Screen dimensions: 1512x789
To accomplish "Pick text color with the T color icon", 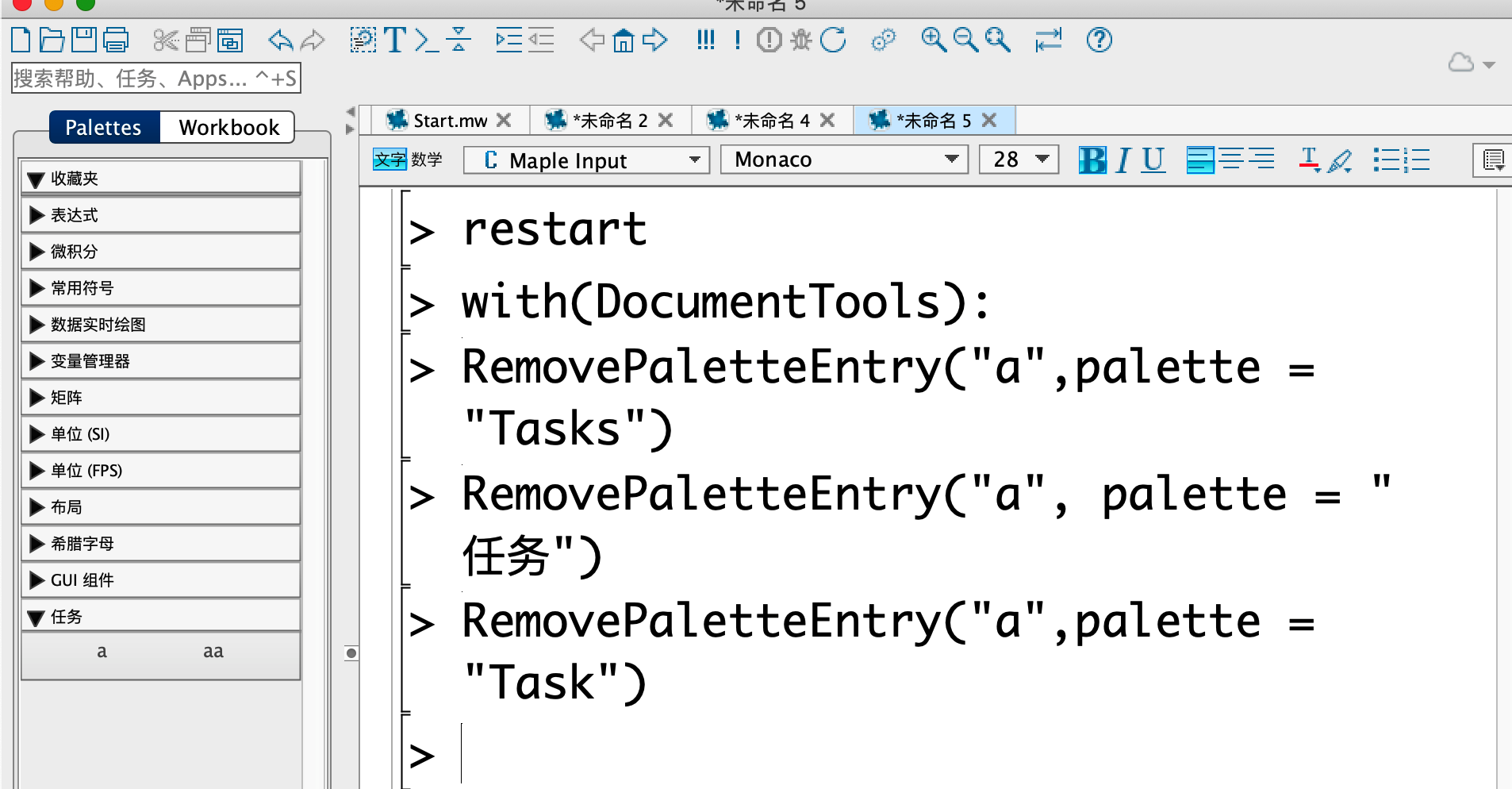I will [x=1310, y=160].
